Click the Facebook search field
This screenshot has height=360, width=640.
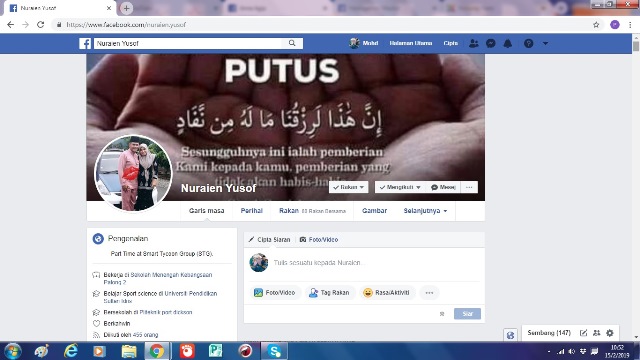point(188,43)
